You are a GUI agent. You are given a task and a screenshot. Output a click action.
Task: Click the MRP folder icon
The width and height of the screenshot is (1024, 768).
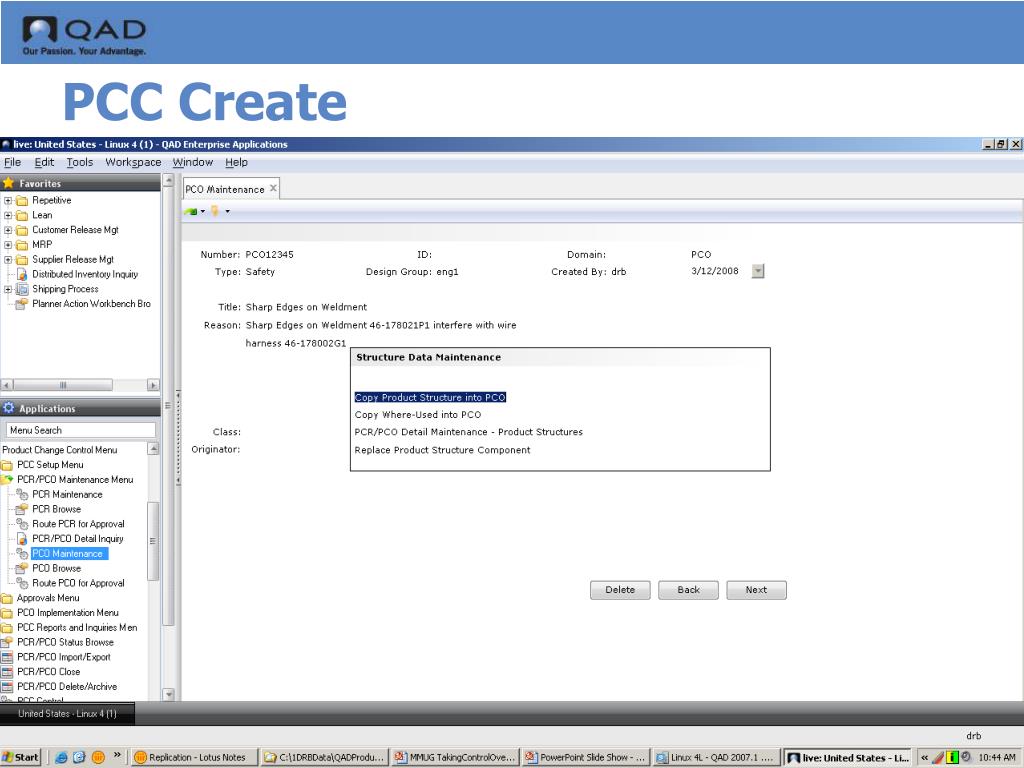pyautogui.click(x=22, y=245)
